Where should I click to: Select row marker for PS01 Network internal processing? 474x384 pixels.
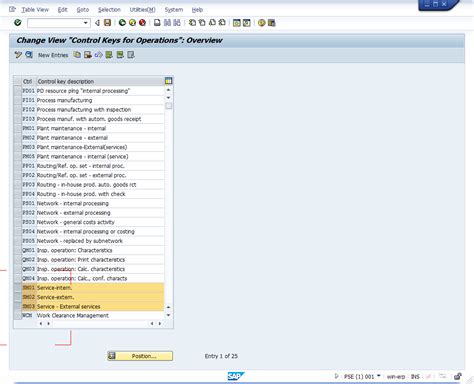pos(18,203)
